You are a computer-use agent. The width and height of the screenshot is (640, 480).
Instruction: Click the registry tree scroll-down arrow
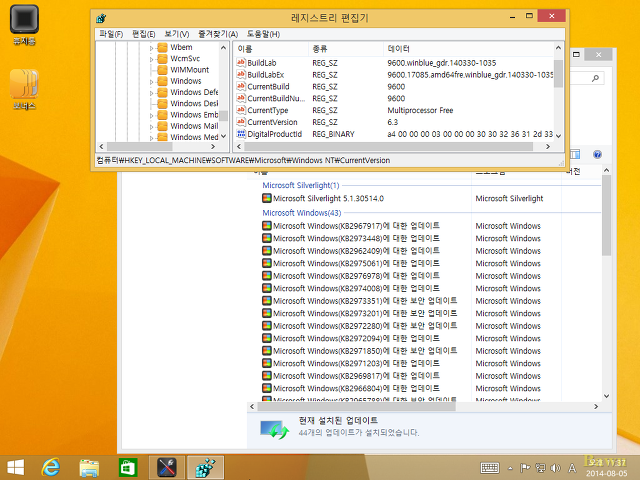(x=223, y=137)
